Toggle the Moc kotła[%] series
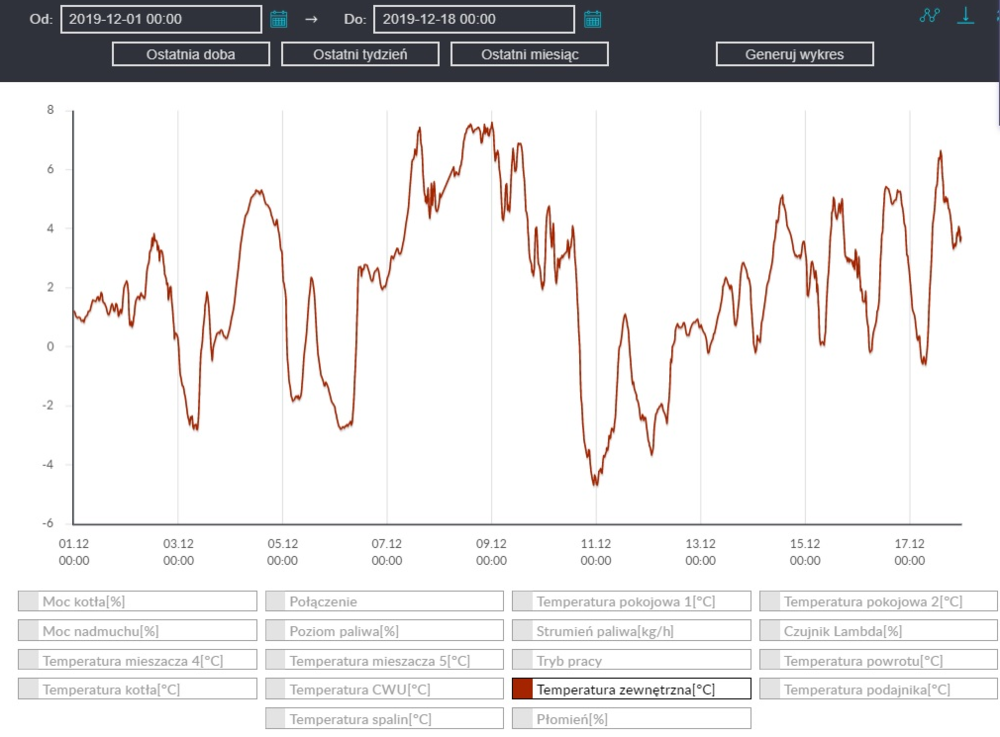Viewport: 1000px width, 737px height. [138, 601]
